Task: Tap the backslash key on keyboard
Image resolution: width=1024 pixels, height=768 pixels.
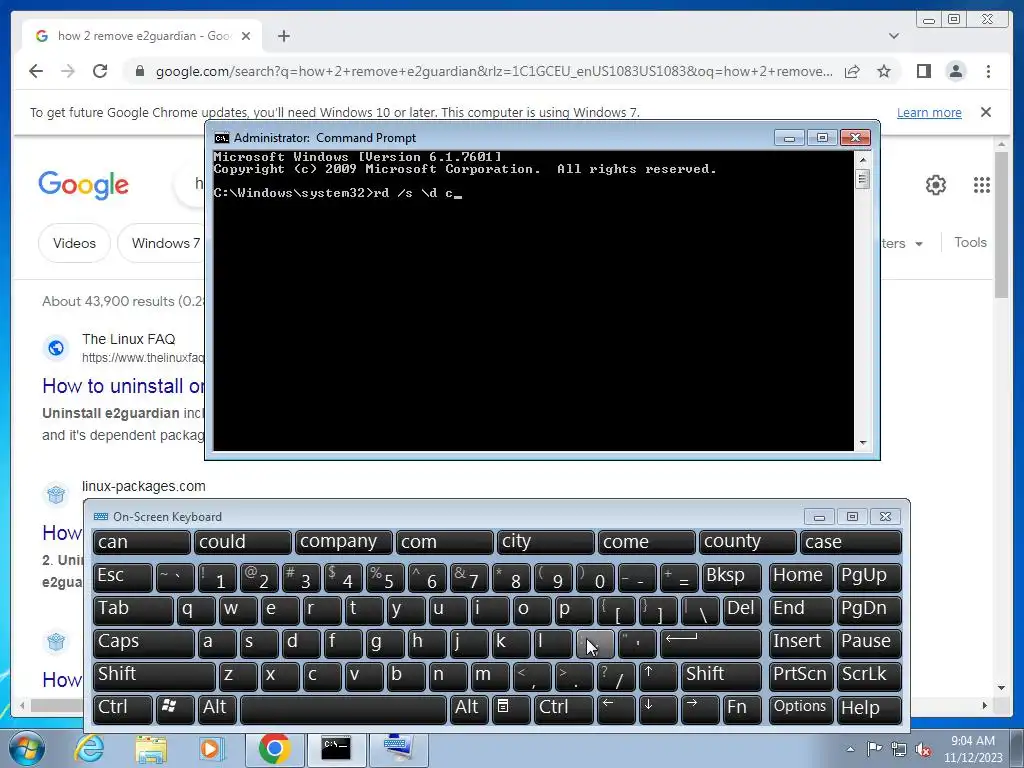Action: pyautogui.click(x=700, y=611)
